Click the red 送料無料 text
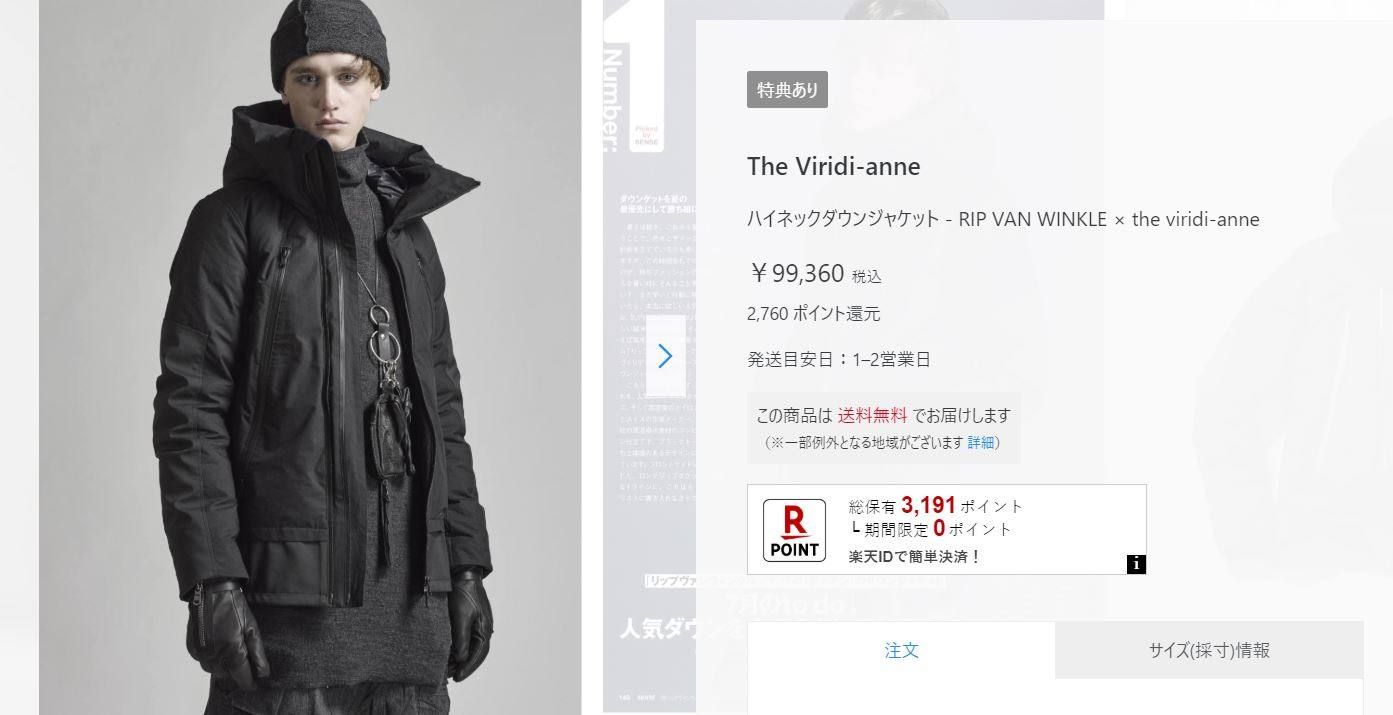The width and height of the screenshot is (1393, 715). pos(872,415)
